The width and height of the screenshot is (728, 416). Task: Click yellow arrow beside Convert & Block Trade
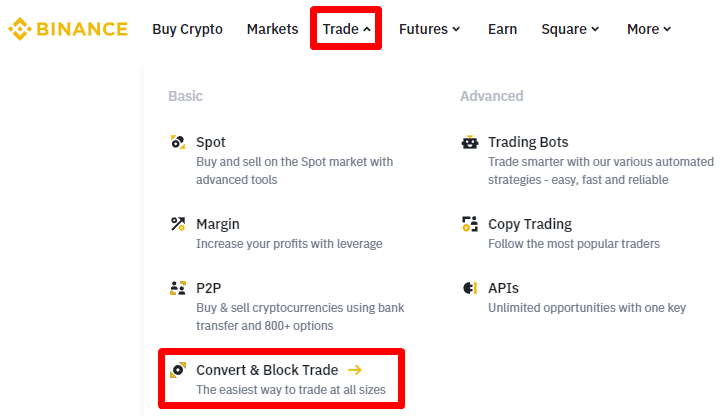[355, 370]
